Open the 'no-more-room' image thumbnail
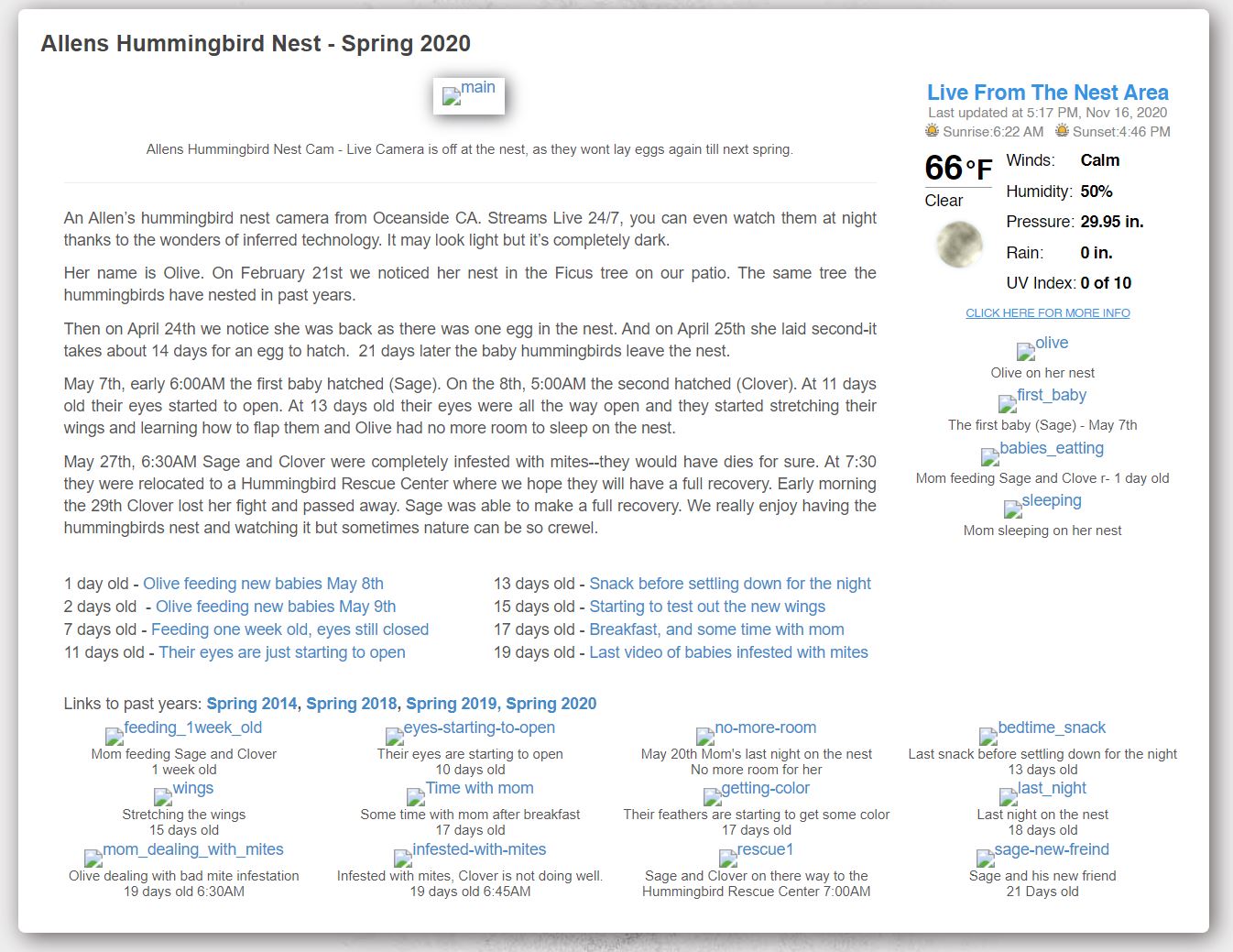The width and height of the screenshot is (1233, 952). pos(757,730)
